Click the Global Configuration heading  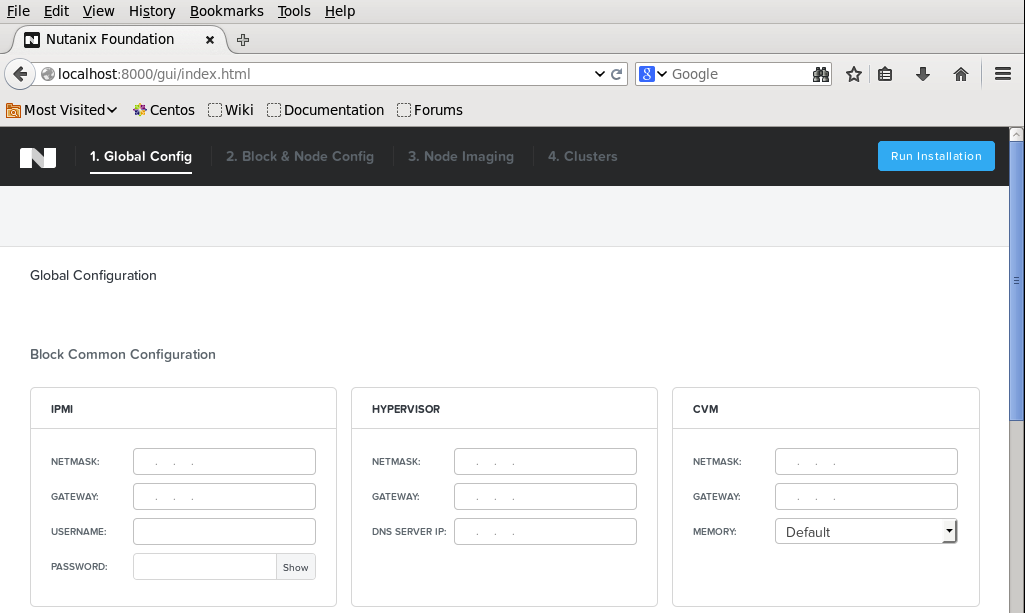point(93,275)
